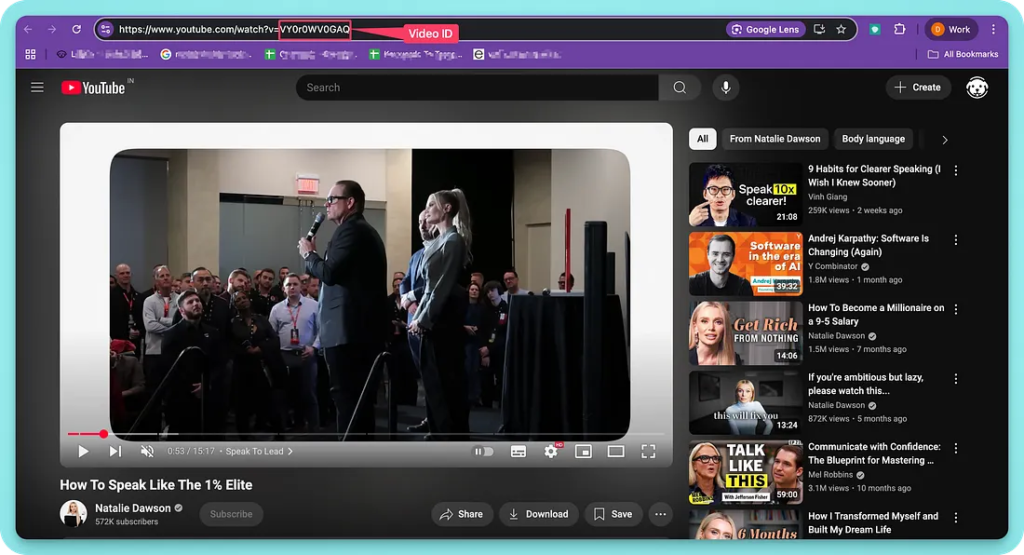Viewport: 1024px width, 555px height.
Task: Unmute the video sound
Action: tap(147, 451)
